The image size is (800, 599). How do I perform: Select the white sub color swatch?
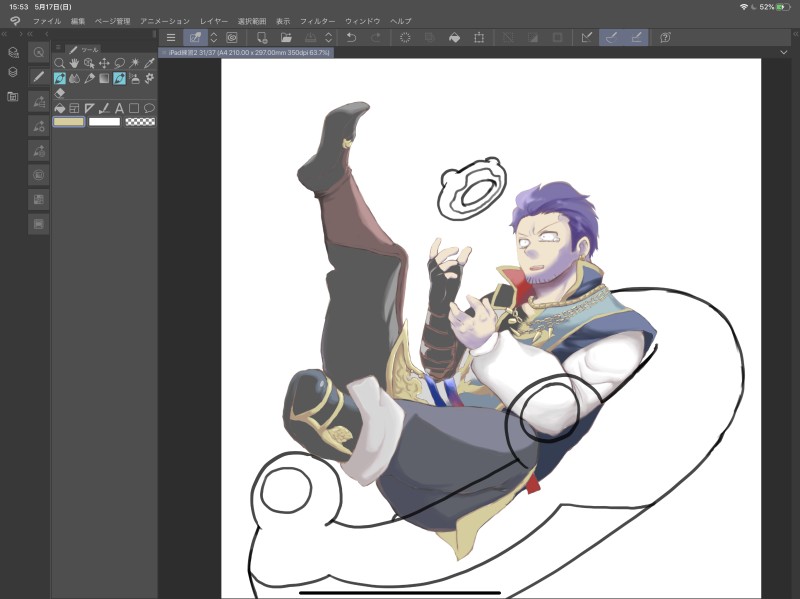[x=105, y=122]
